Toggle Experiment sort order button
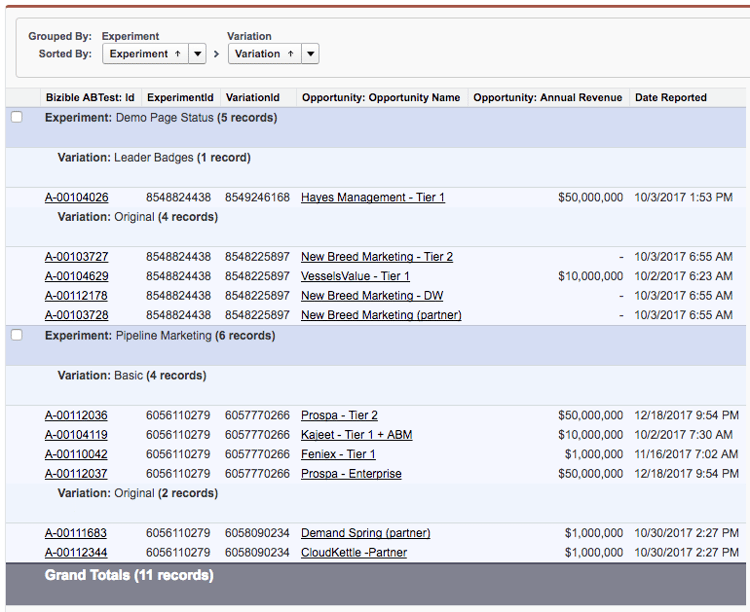 [x=145, y=54]
